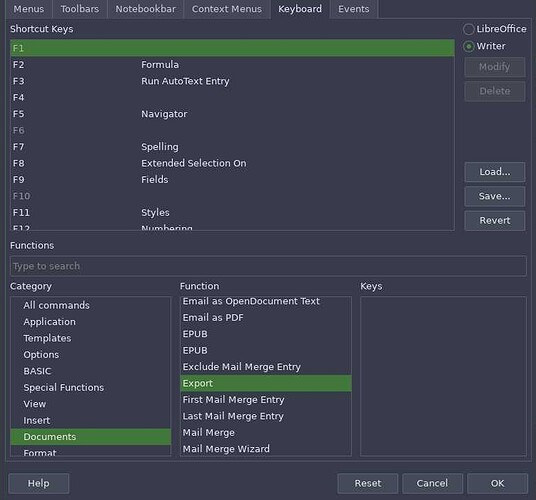Screen dimensions: 536x500
Task: Focus the Type to search field
Action: click(x=268, y=266)
